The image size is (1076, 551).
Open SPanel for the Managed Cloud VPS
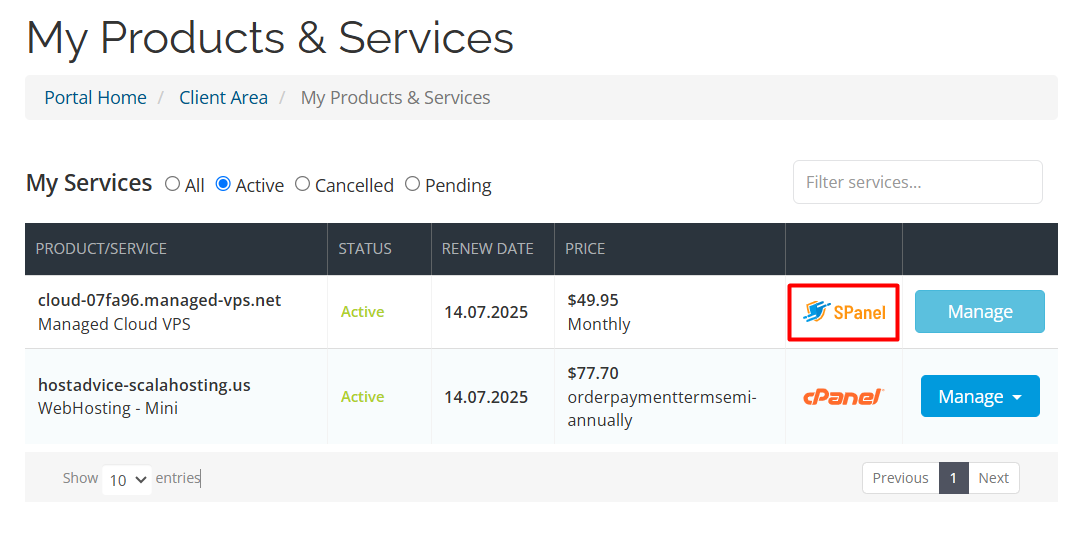click(x=843, y=312)
